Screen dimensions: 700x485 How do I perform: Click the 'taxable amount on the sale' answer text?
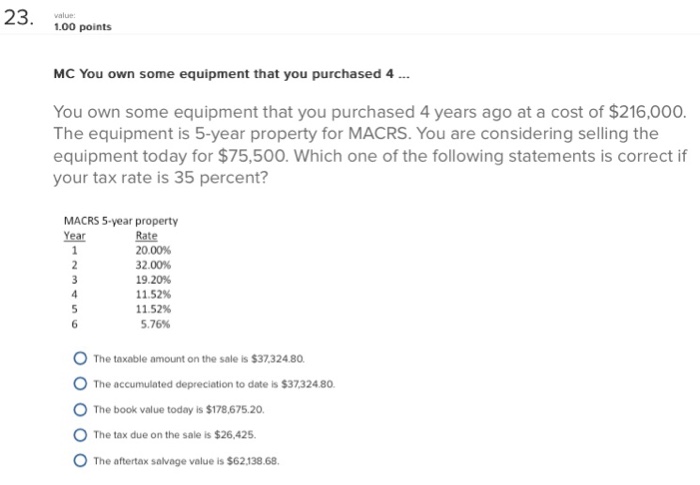pyautogui.click(x=199, y=359)
